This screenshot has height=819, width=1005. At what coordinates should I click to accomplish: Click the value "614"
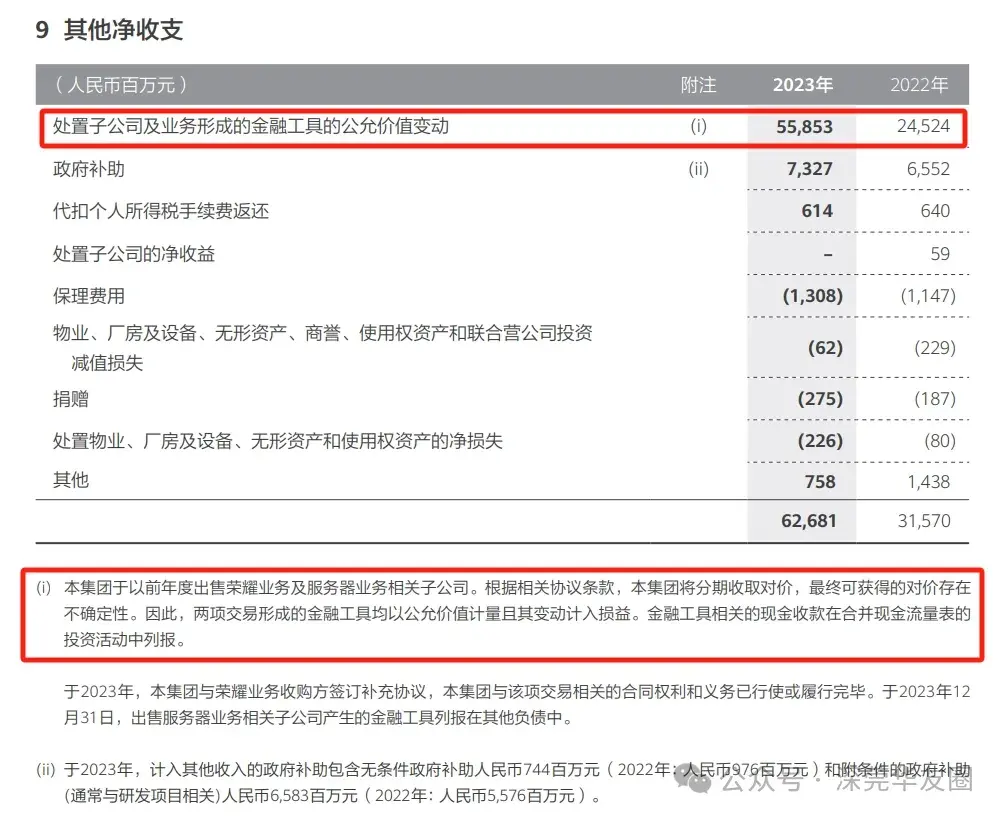(x=817, y=211)
